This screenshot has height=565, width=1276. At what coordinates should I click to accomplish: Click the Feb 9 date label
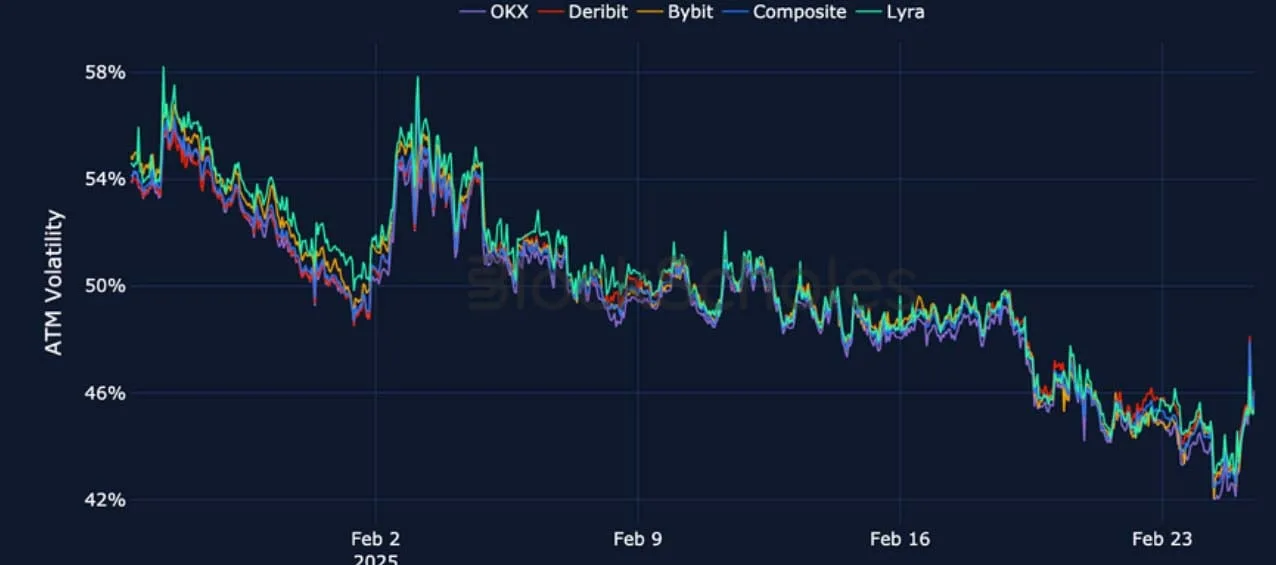tap(637, 539)
